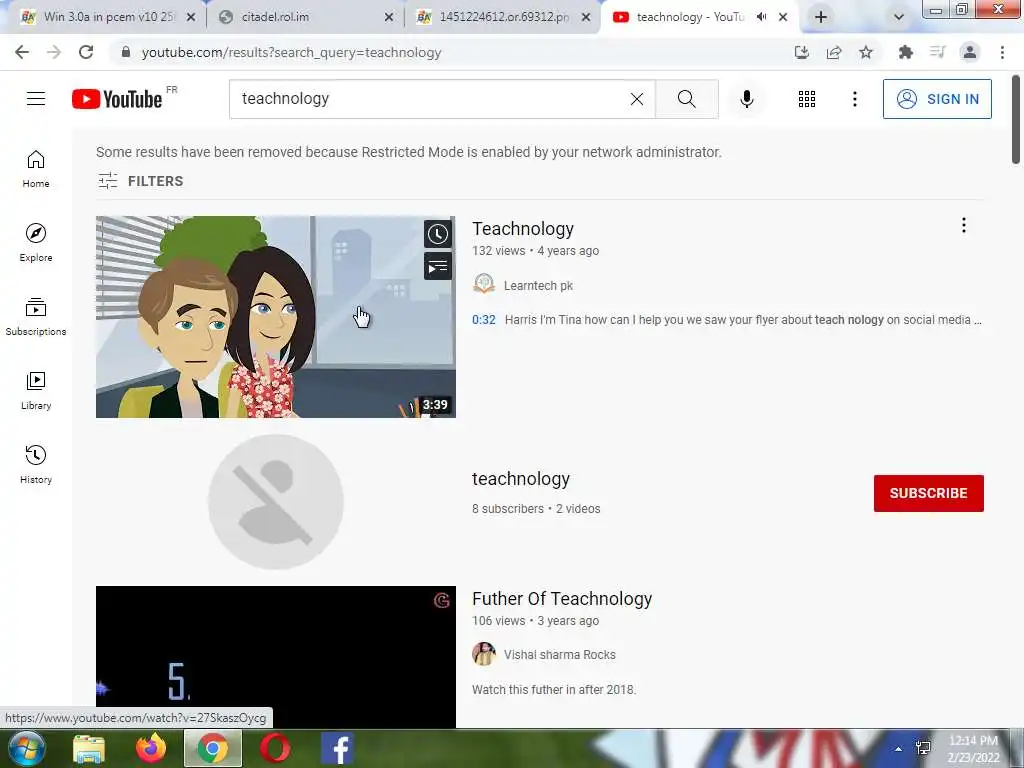Open the teachnology channel avatar

pos(276,502)
